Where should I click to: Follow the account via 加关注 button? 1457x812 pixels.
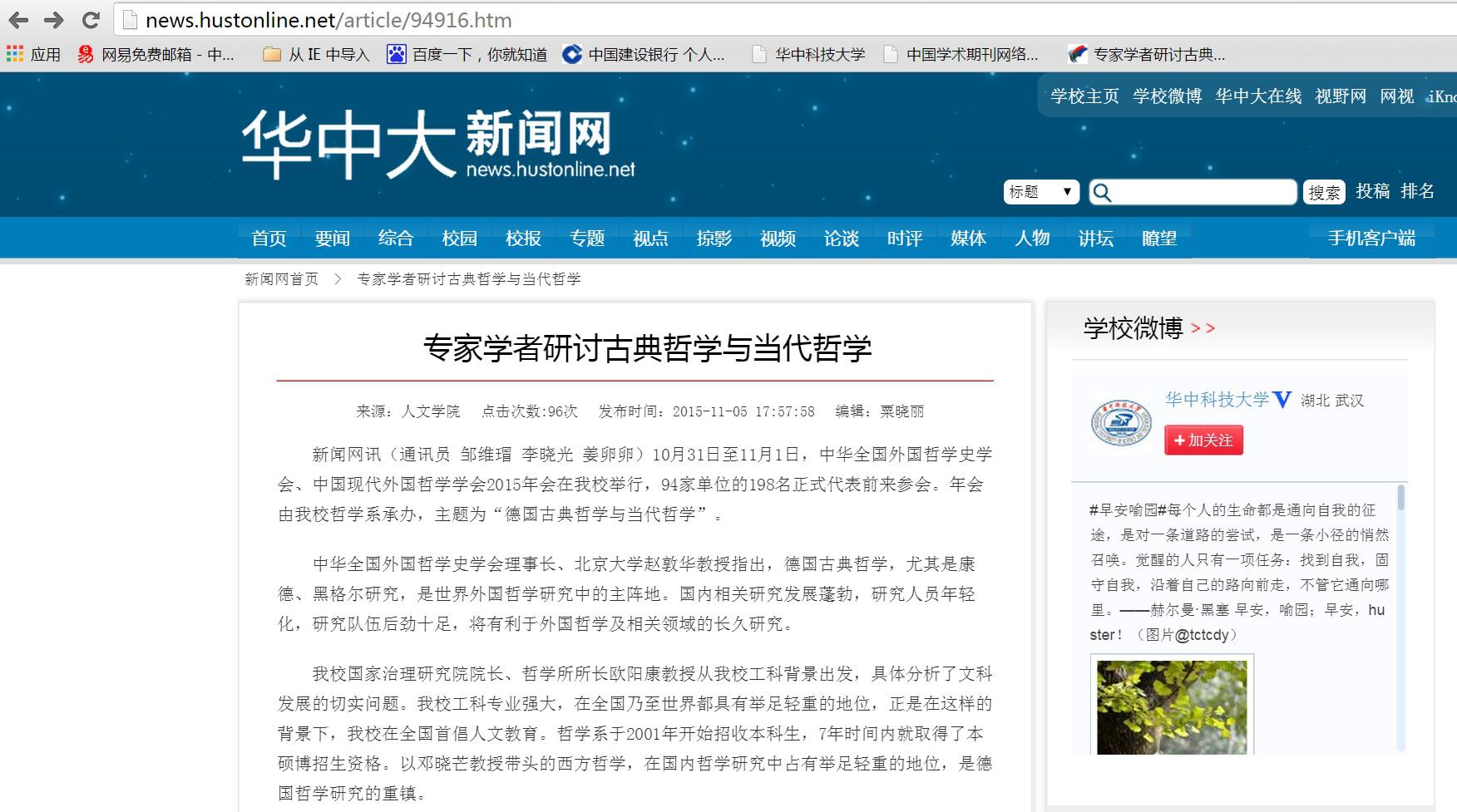coord(1203,440)
